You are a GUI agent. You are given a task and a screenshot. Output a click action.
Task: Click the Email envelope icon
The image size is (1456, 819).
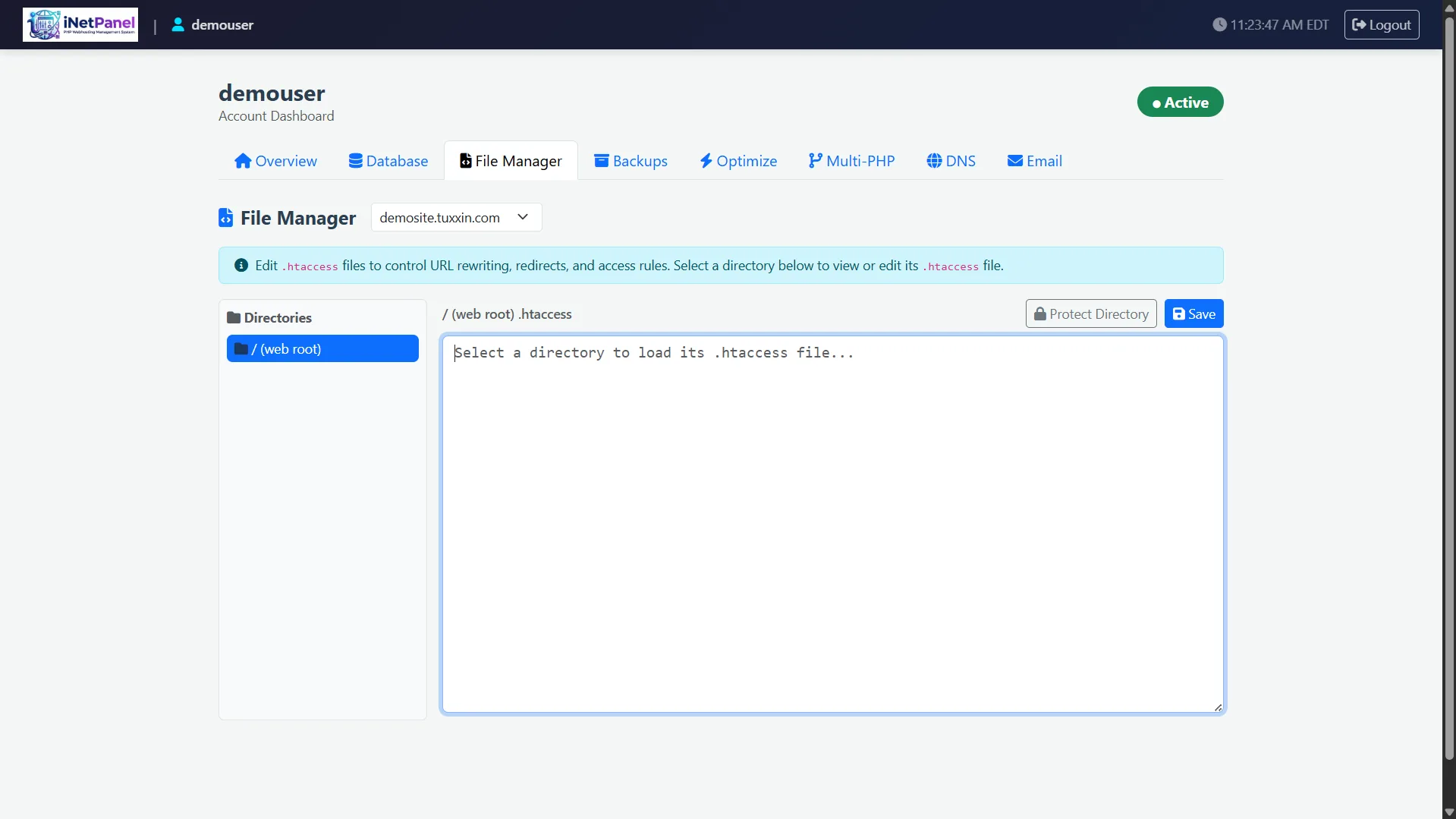coord(1015,161)
